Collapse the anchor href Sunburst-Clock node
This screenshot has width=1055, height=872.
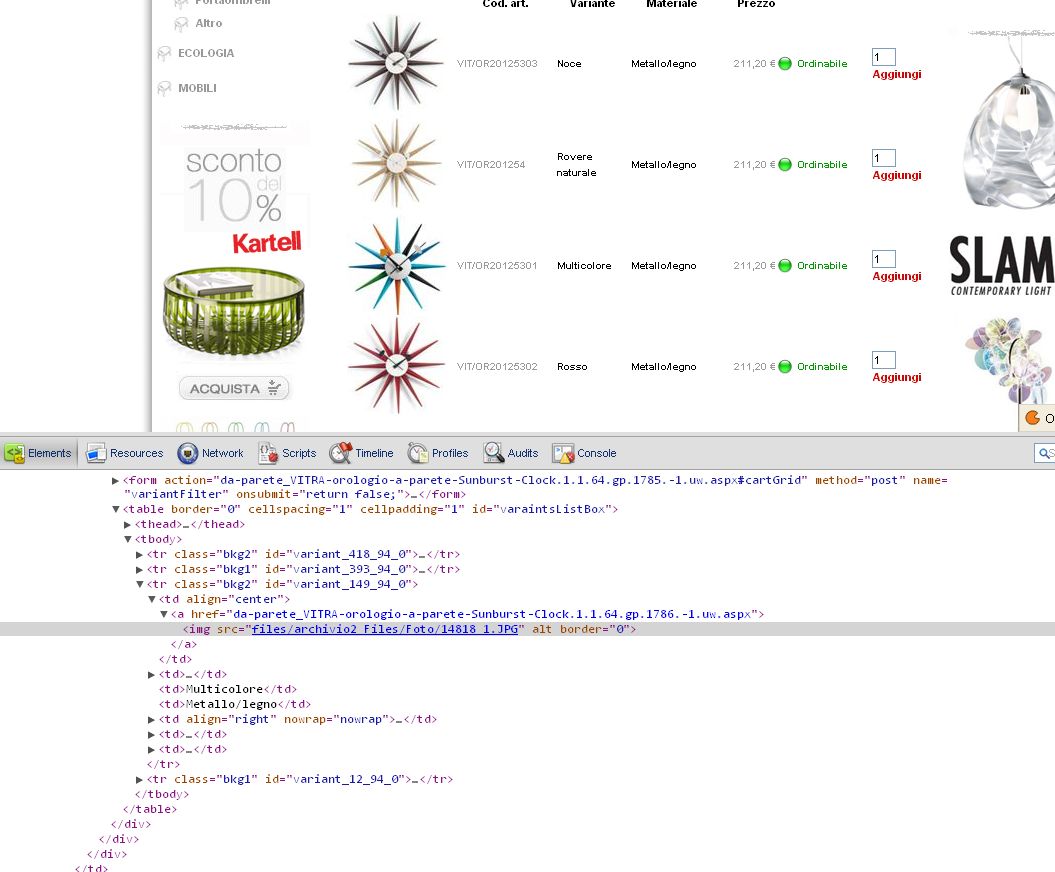click(x=163, y=614)
